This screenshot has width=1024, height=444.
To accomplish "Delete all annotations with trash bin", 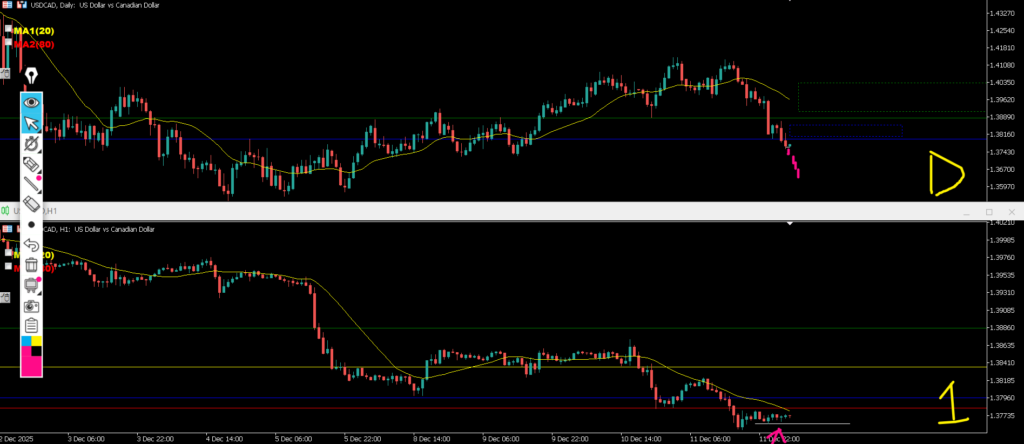I will pyautogui.click(x=31, y=264).
